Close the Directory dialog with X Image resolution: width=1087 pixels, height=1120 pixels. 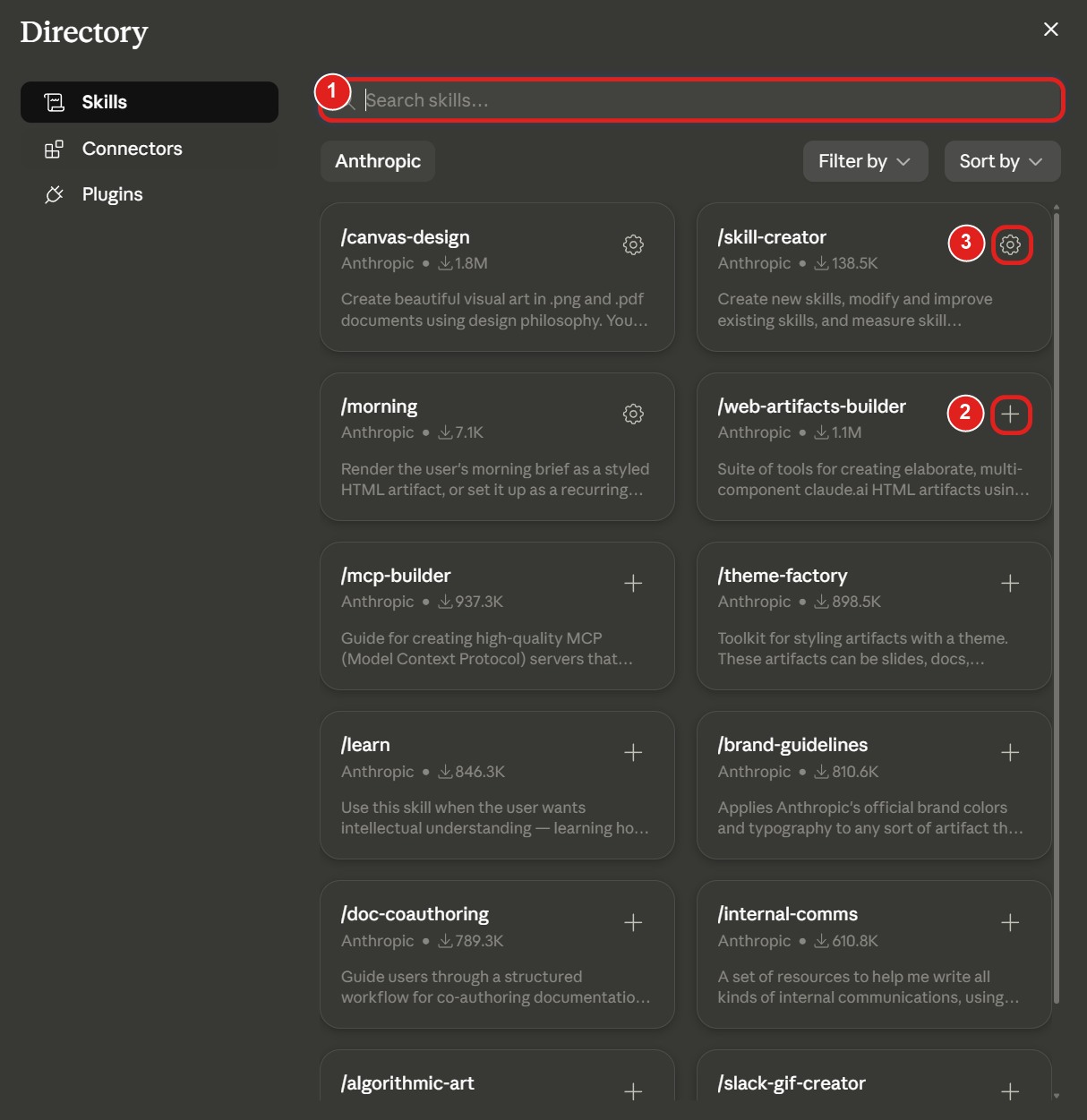1051,30
